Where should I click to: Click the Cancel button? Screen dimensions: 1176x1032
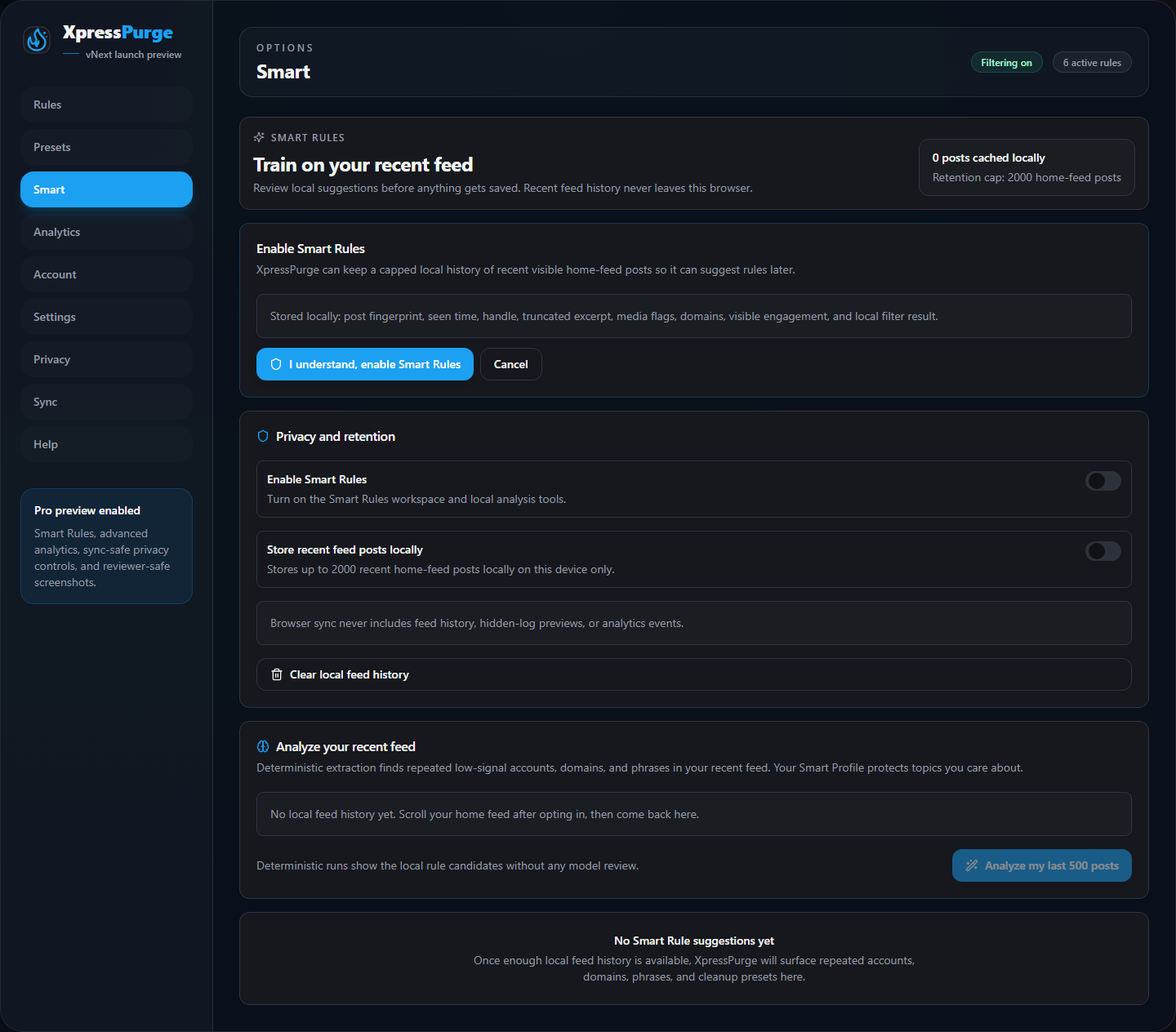tap(511, 364)
